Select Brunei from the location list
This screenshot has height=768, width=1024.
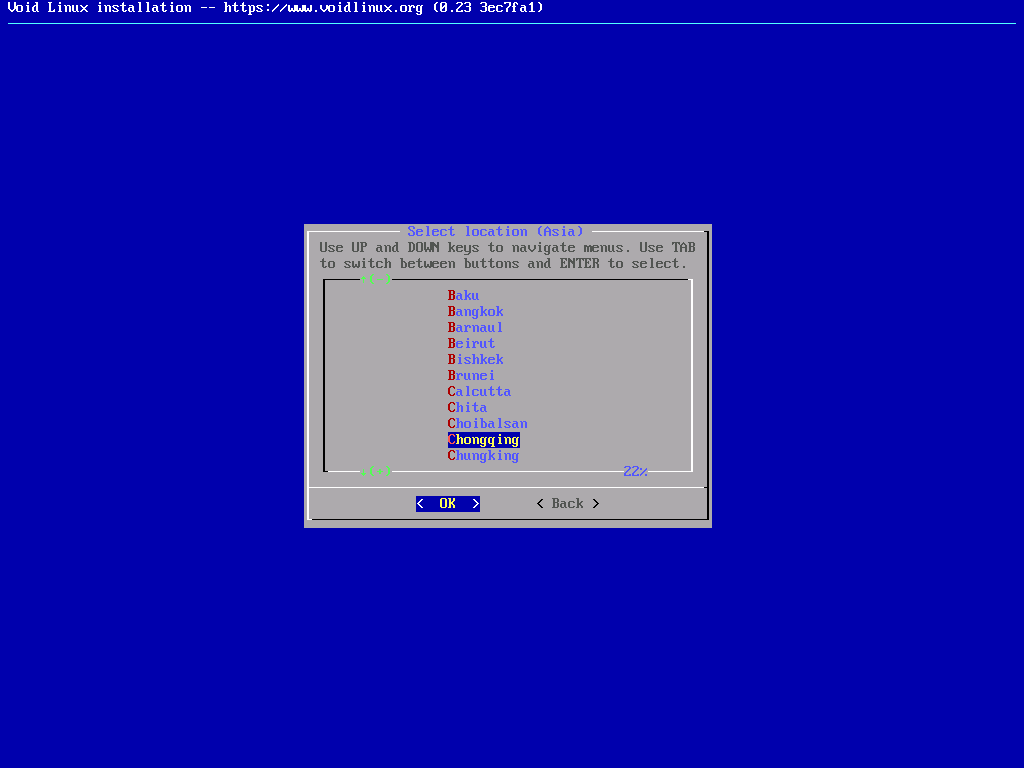[471, 375]
